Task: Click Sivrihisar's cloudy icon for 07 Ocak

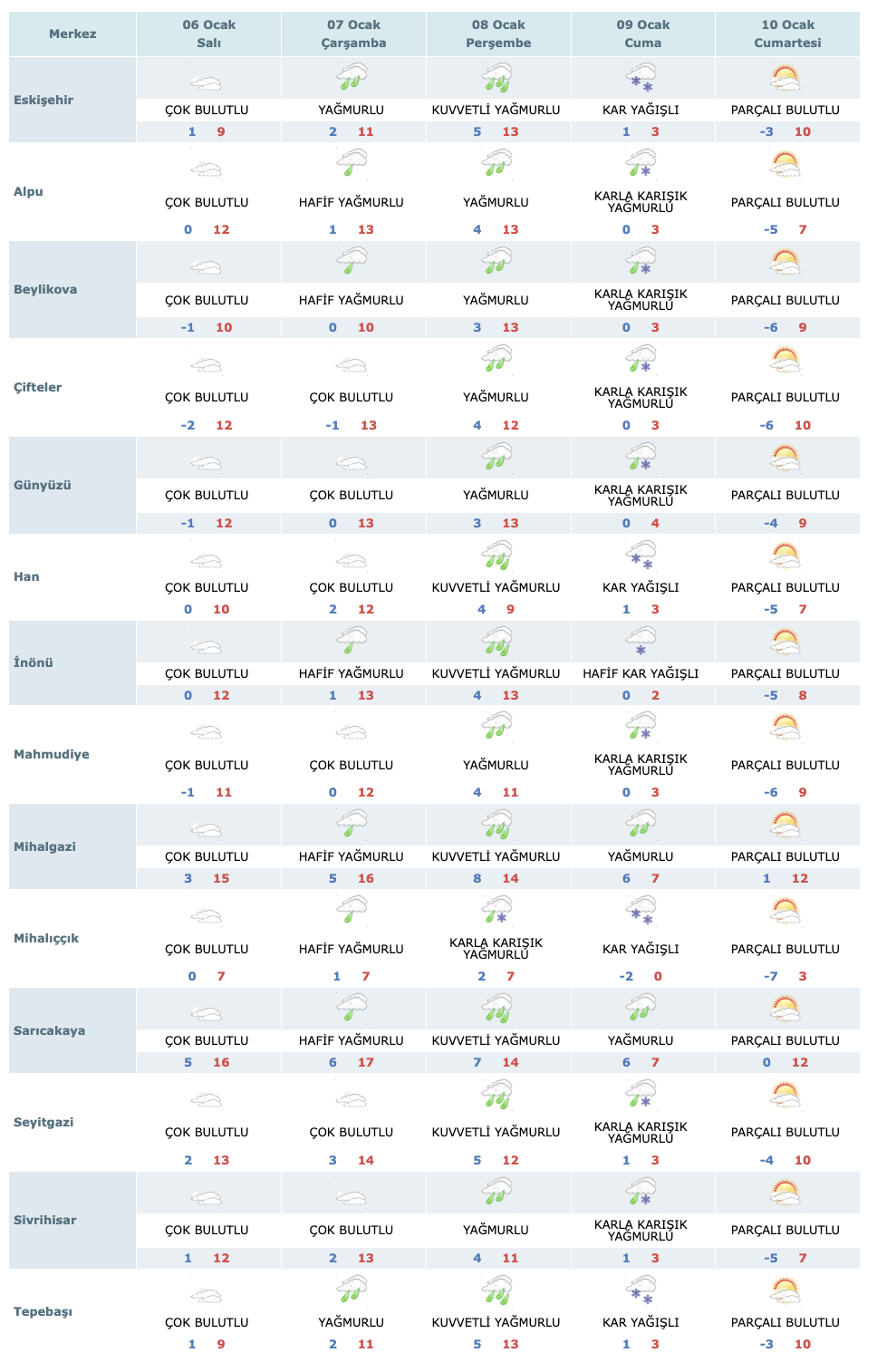Action: pyautogui.click(x=352, y=1198)
